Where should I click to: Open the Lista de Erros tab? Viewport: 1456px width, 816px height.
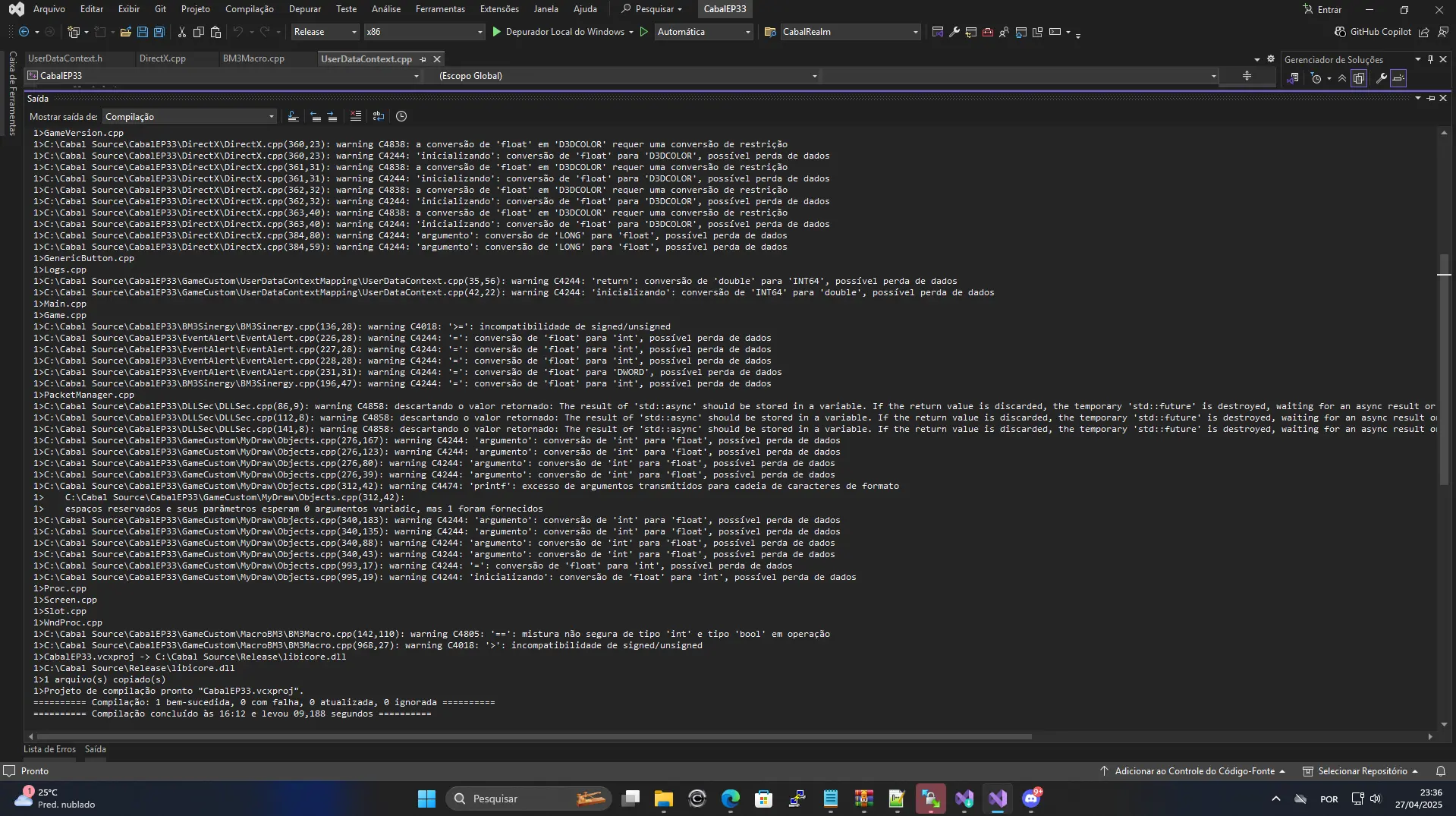coord(49,749)
